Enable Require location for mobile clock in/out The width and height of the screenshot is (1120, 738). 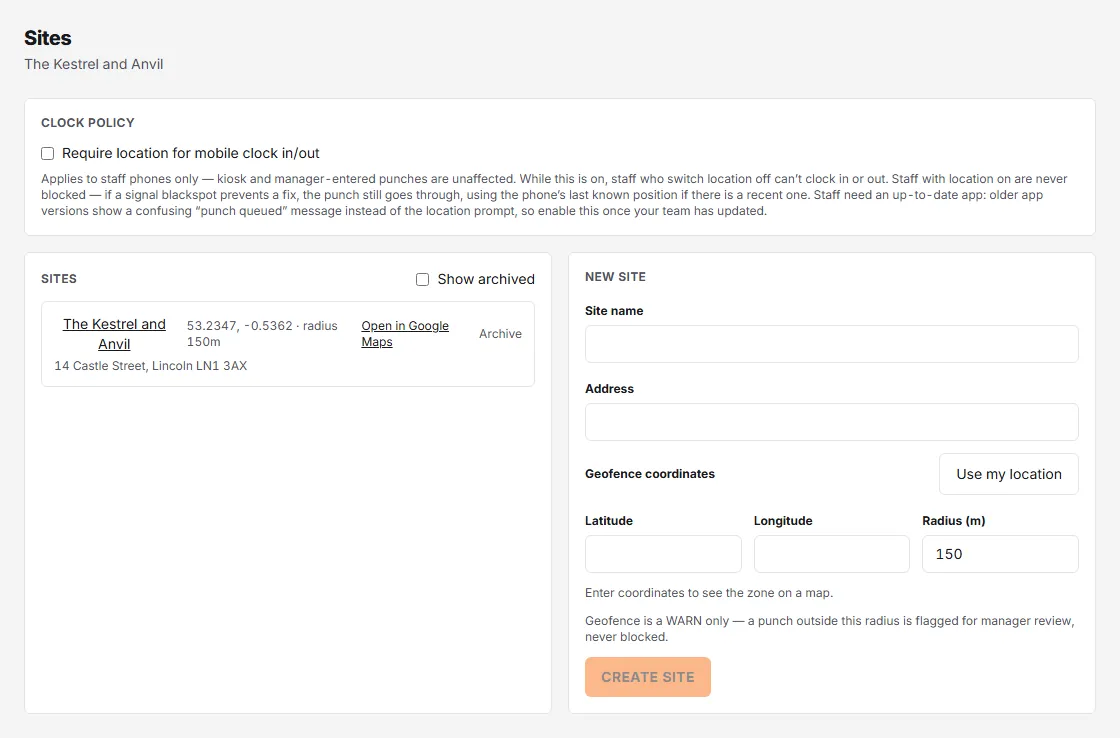pyautogui.click(x=48, y=154)
